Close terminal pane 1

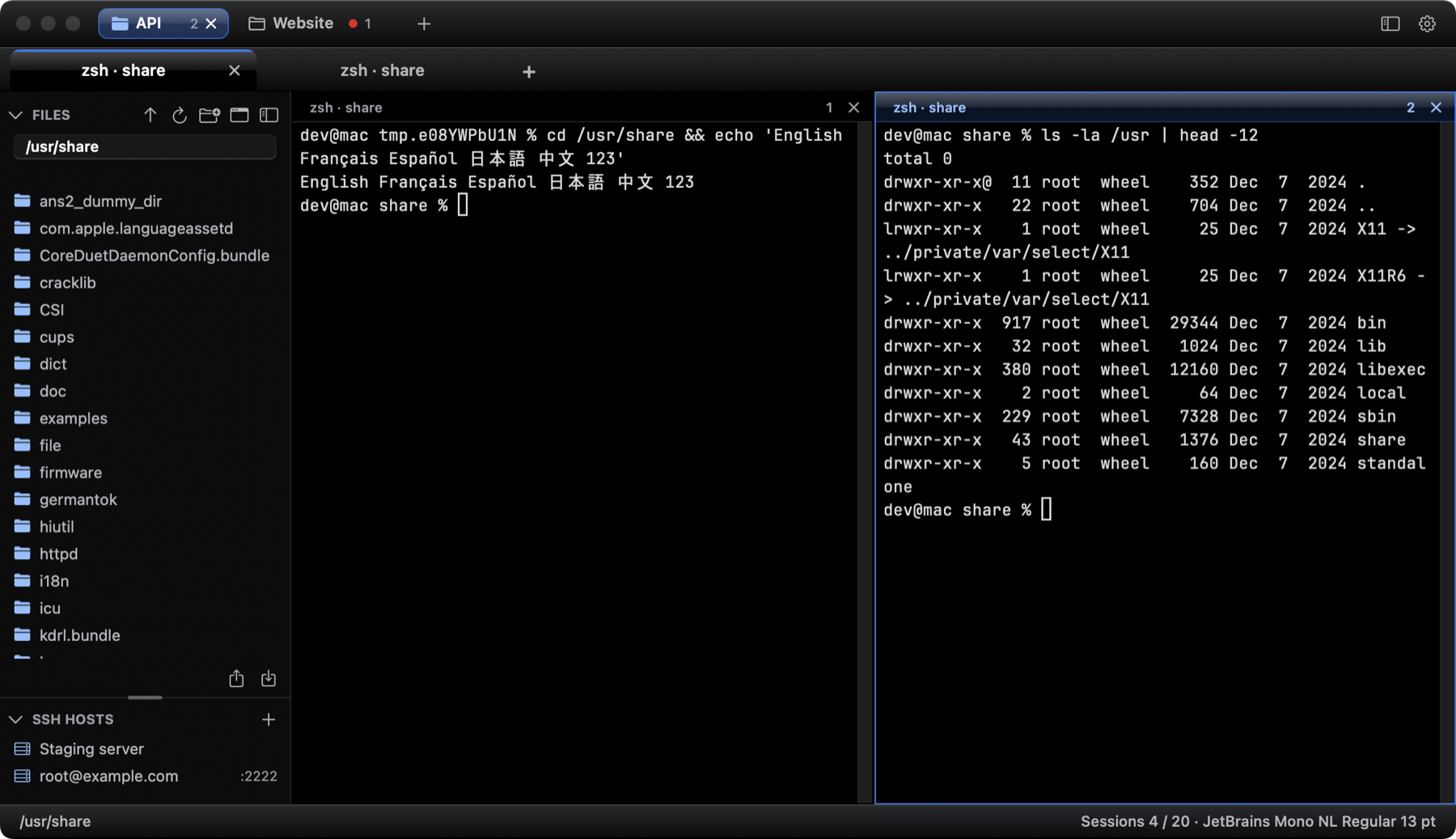pyautogui.click(x=853, y=108)
